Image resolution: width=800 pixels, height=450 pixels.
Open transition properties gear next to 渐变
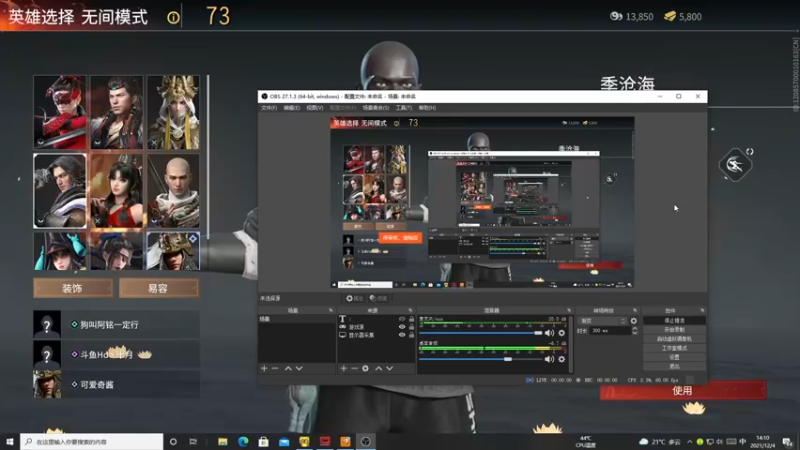point(634,321)
